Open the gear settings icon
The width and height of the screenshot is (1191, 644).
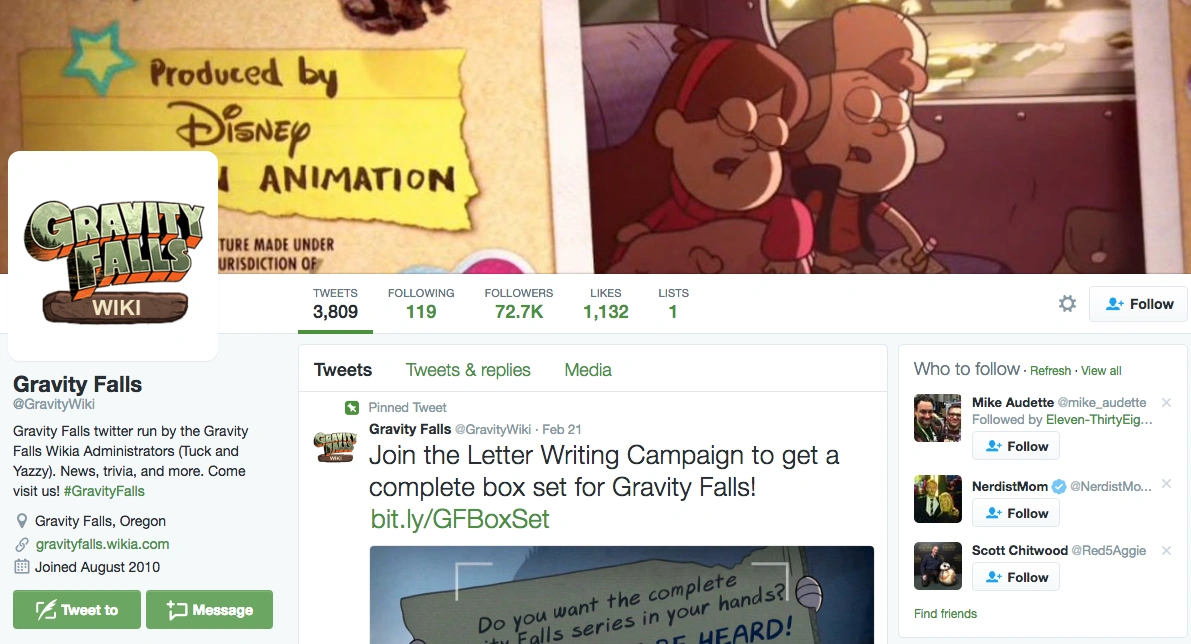(x=1067, y=304)
